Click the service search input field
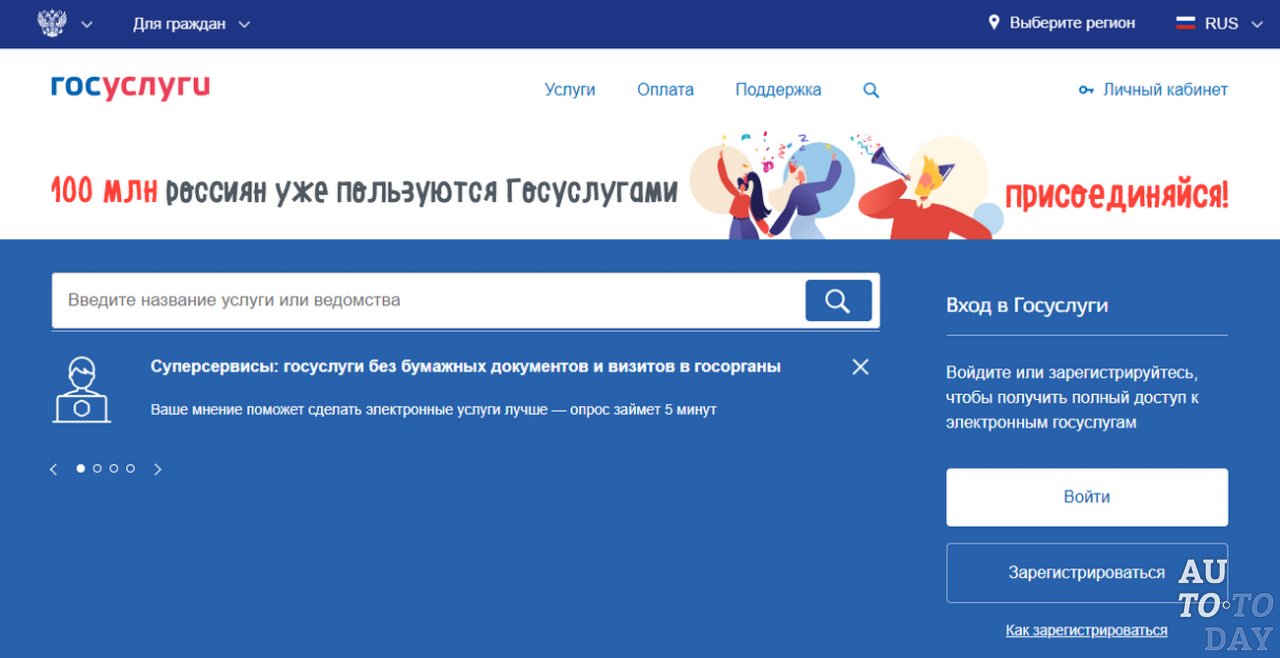 [400, 299]
